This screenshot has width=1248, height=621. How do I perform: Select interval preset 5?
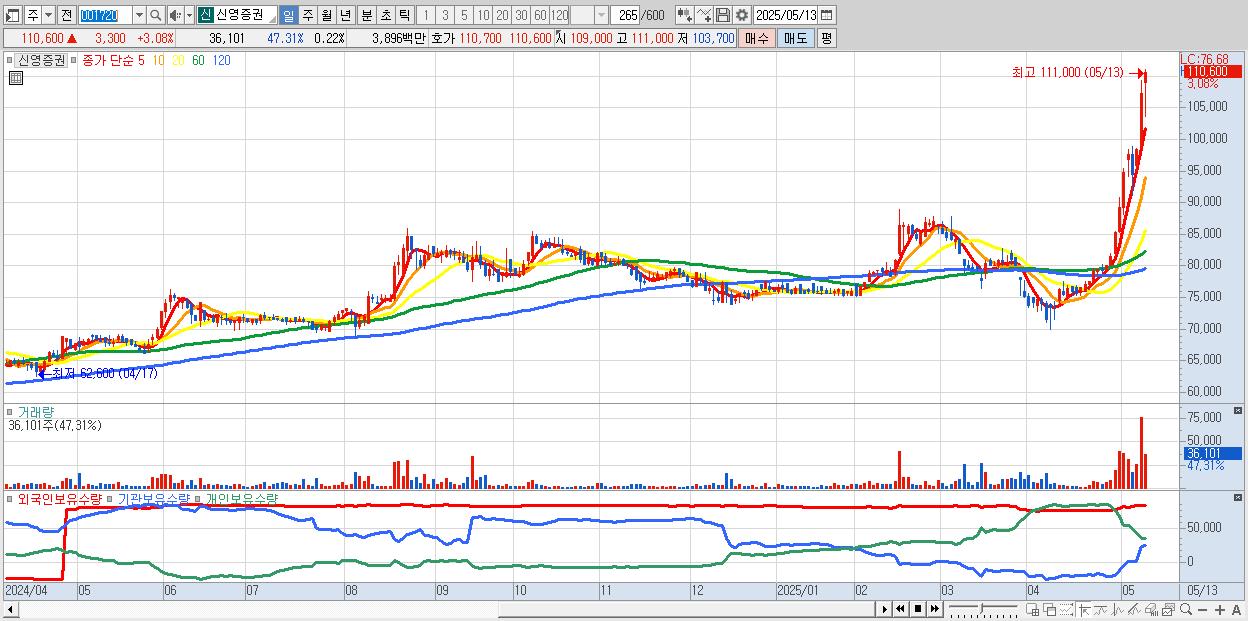tap(464, 15)
